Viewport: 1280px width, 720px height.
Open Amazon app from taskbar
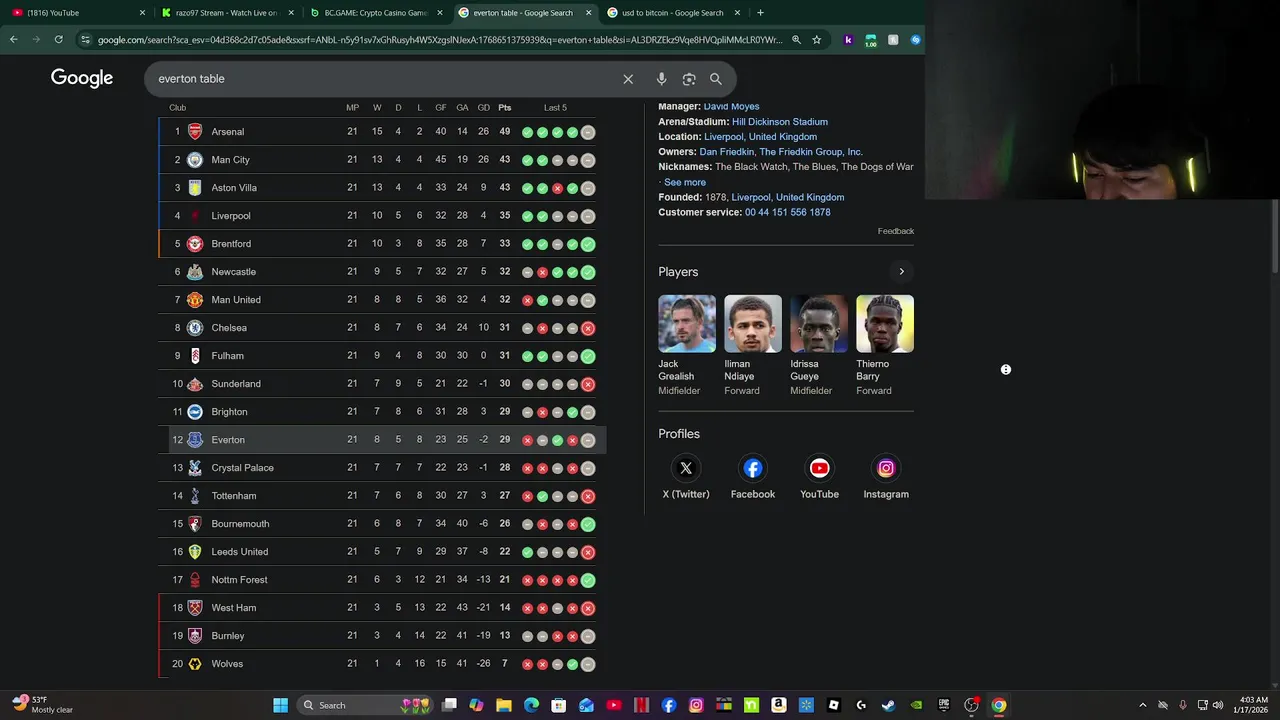click(x=779, y=705)
